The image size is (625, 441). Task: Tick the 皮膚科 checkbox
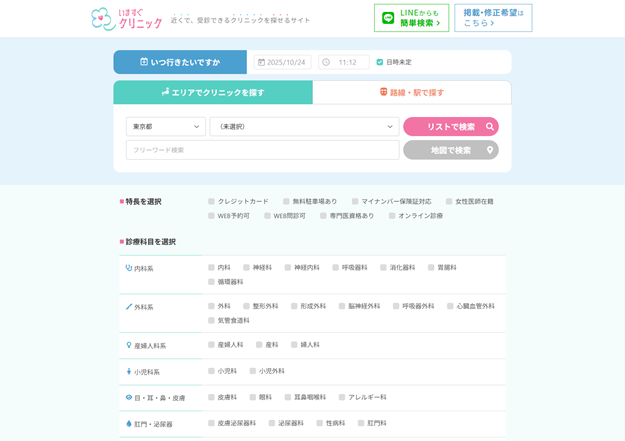pyautogui.click(x=211, y=397)
